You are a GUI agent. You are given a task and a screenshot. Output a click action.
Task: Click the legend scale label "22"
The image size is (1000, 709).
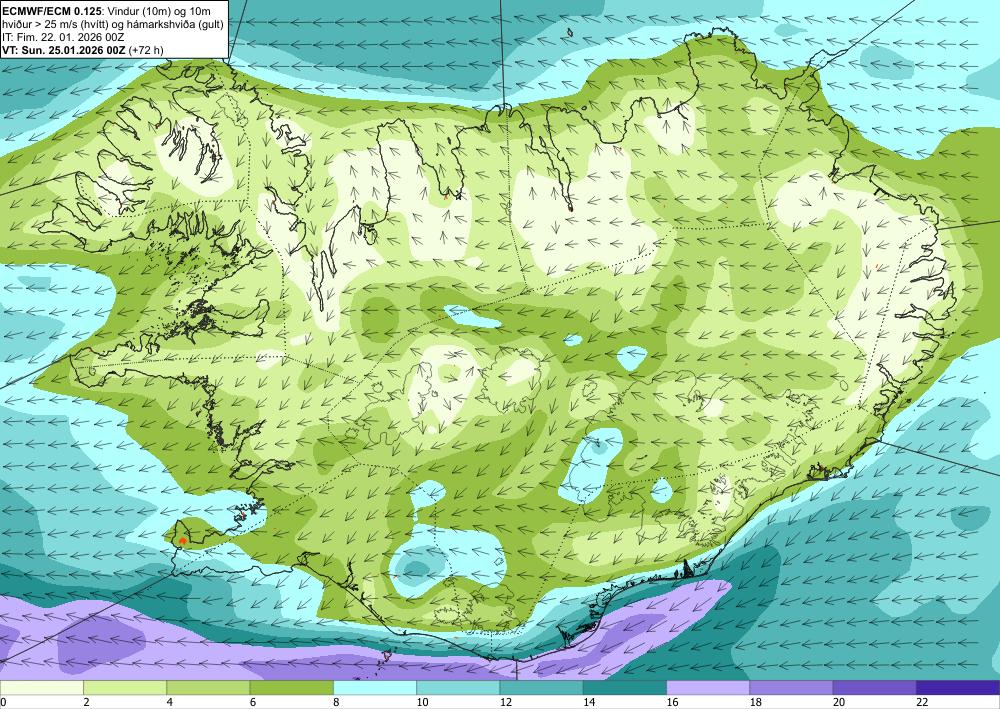coord(922,703)
